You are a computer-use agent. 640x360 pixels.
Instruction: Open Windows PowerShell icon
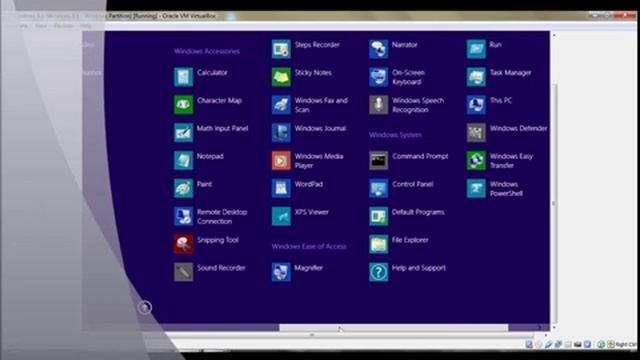(476, 189)
